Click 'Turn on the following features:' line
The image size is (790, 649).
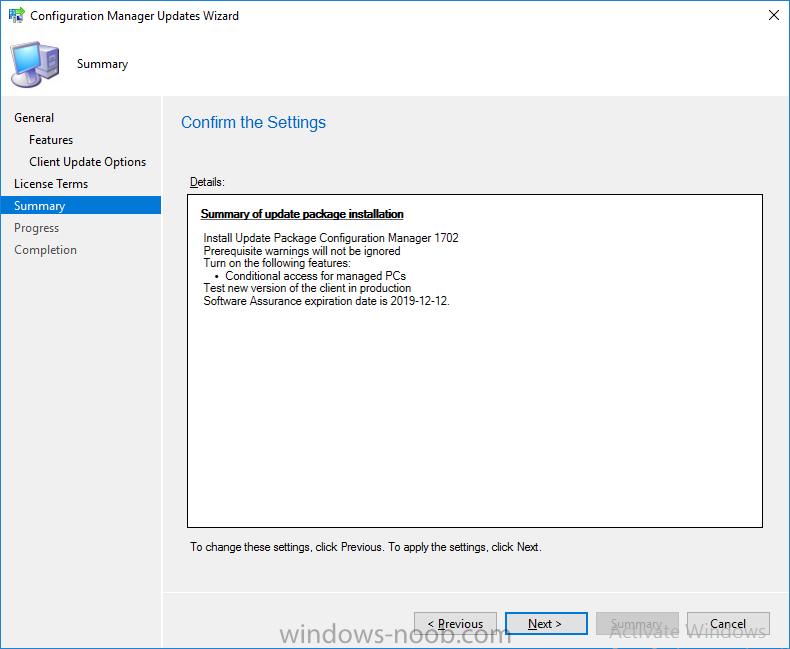[277, 263]
